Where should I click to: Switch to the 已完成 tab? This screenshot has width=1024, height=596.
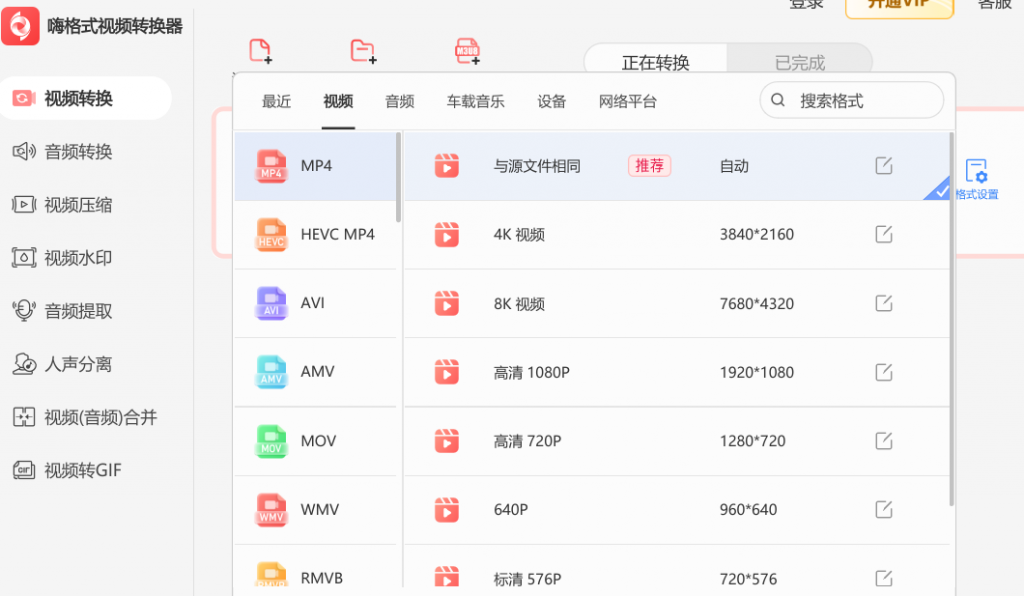(799, 60)
